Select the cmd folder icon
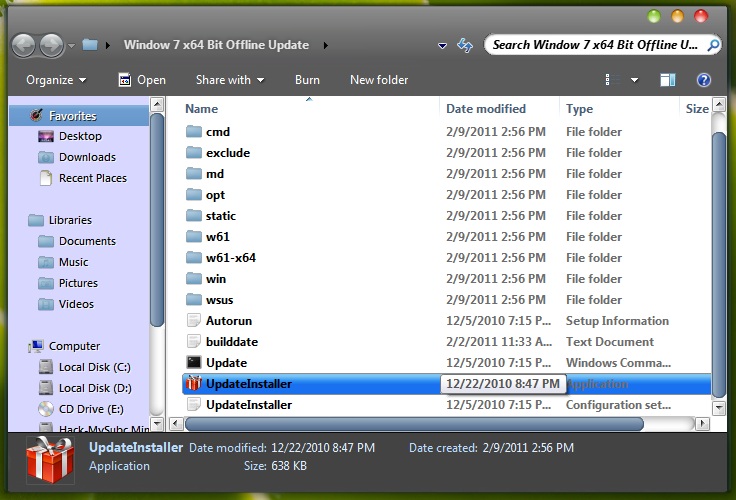This screenshot has width=736, height=500. point(193,131)
